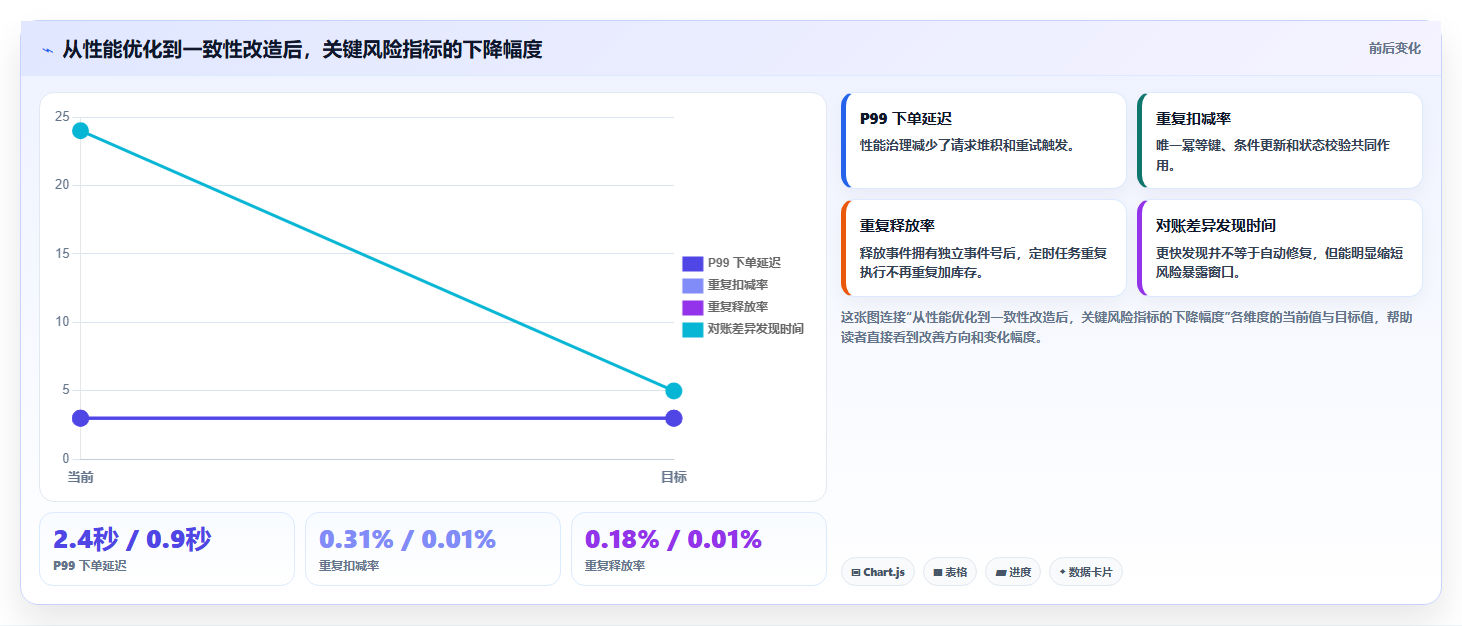The image size is (1462, 626).
Task: Click the 0.18% / 0.01% stat value
Action: [x=673, y=540]
